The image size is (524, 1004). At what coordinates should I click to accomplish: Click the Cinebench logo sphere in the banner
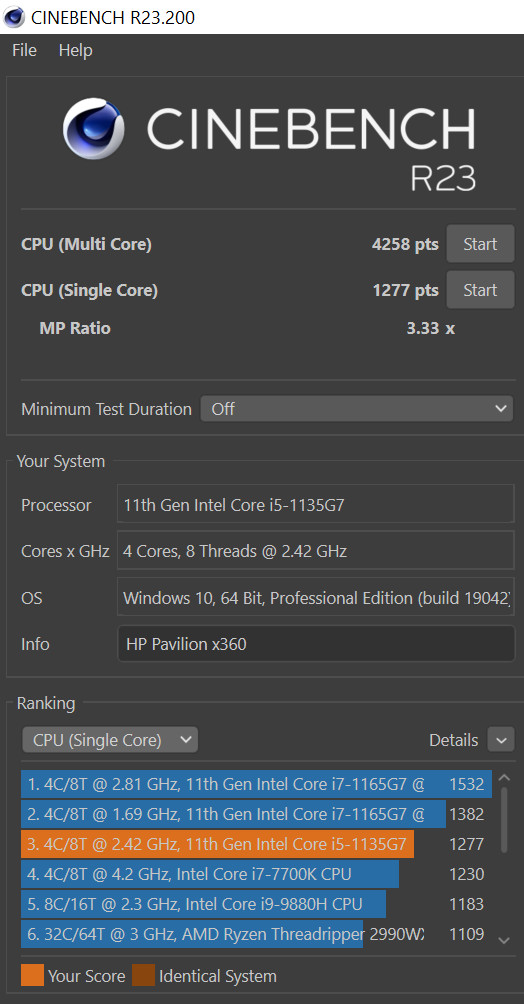point(94,129)
